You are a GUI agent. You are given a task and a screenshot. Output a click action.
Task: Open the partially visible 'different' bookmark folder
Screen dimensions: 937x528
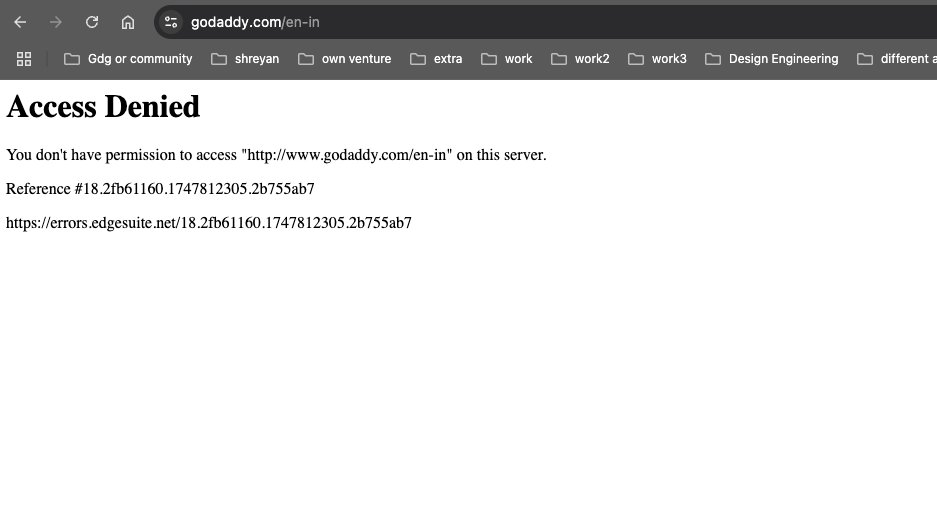(896, 59)
